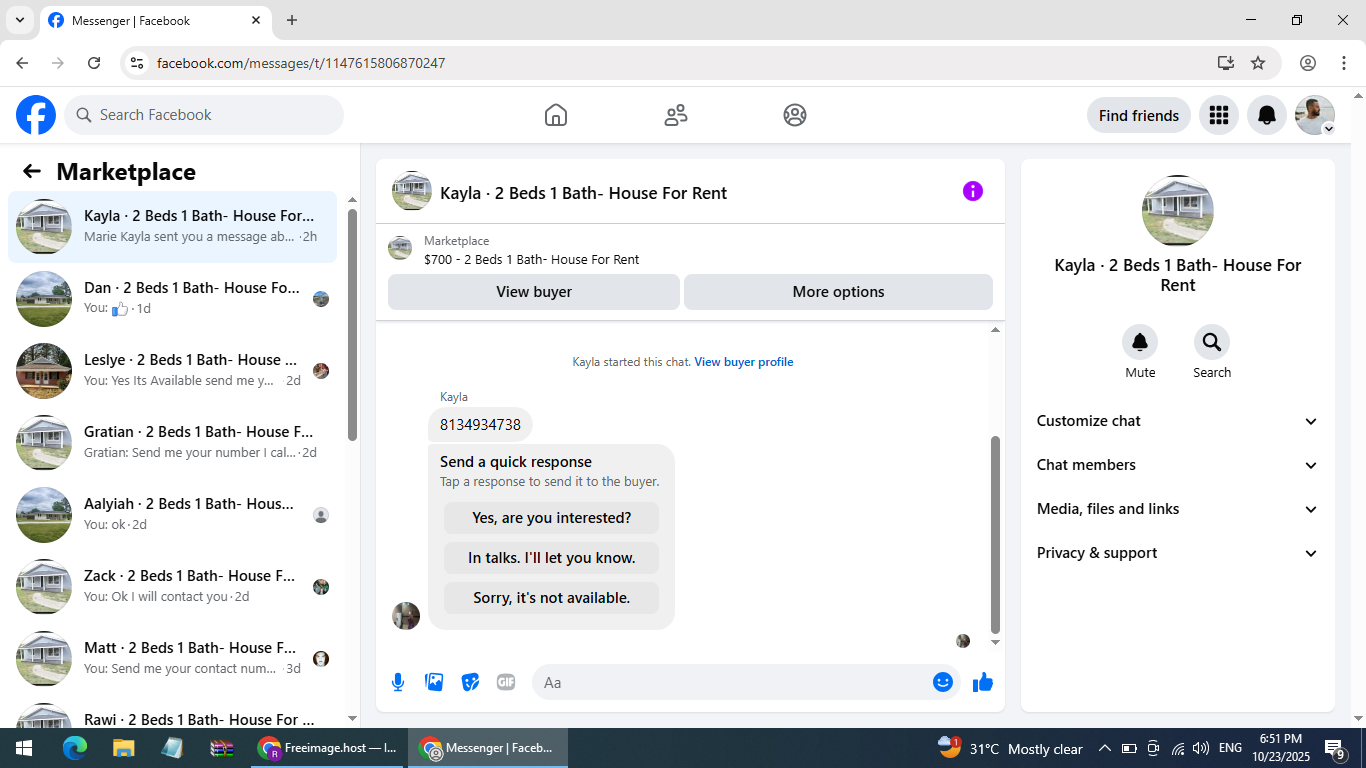
Task: Open the tab search dropdown arrow
Action: pos(19,20)
